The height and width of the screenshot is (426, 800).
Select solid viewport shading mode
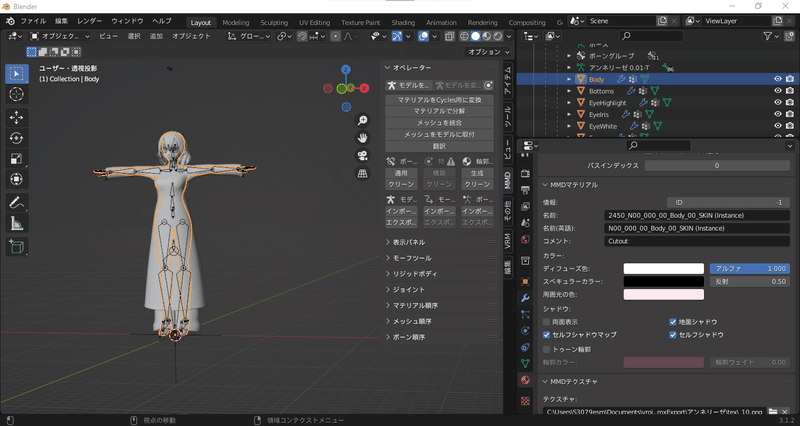[476, 36]
